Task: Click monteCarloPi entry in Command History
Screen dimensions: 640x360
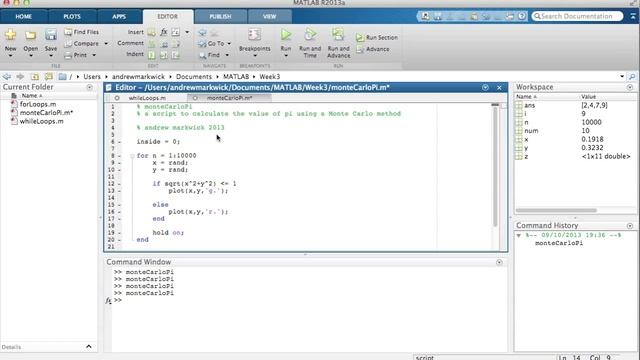Action: (559, 243)
